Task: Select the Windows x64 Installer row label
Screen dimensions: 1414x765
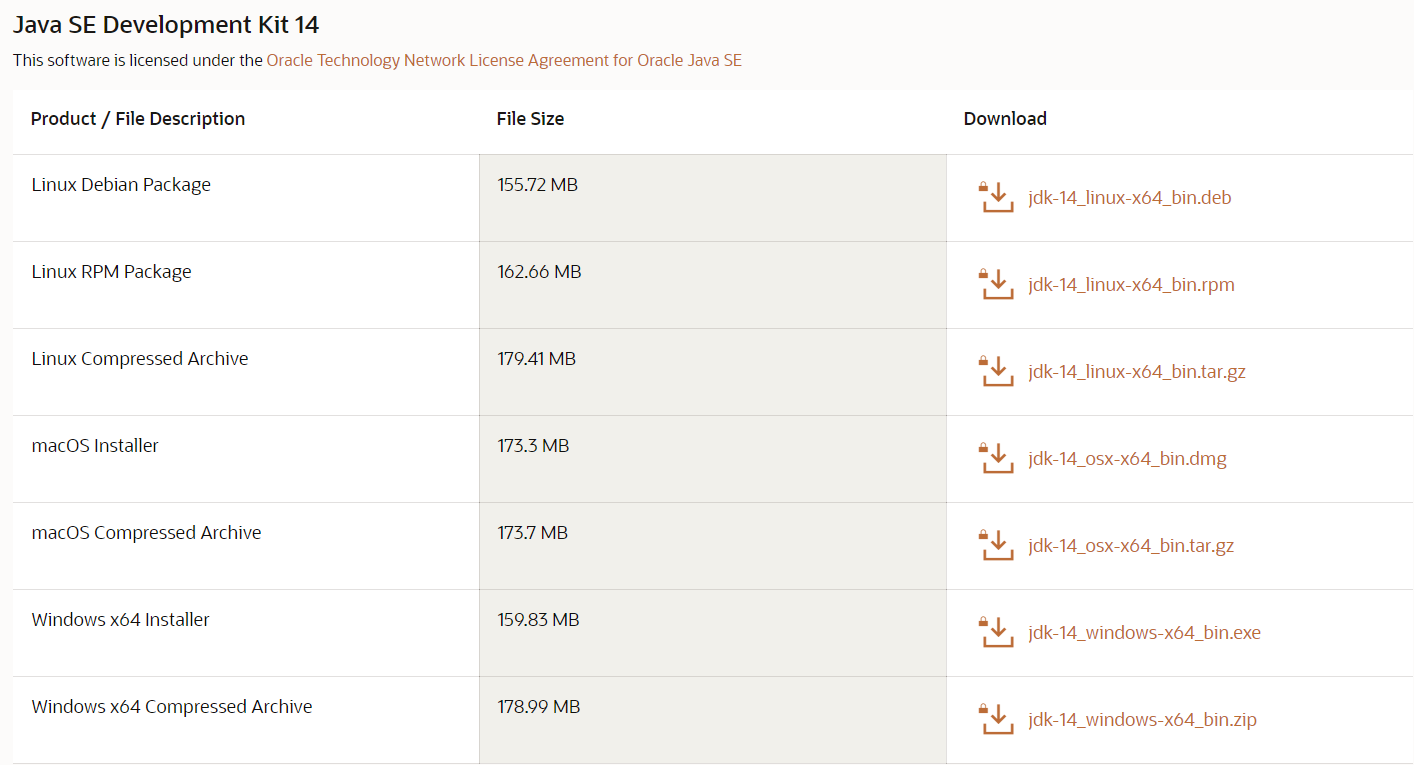Action: coord(121,620)
